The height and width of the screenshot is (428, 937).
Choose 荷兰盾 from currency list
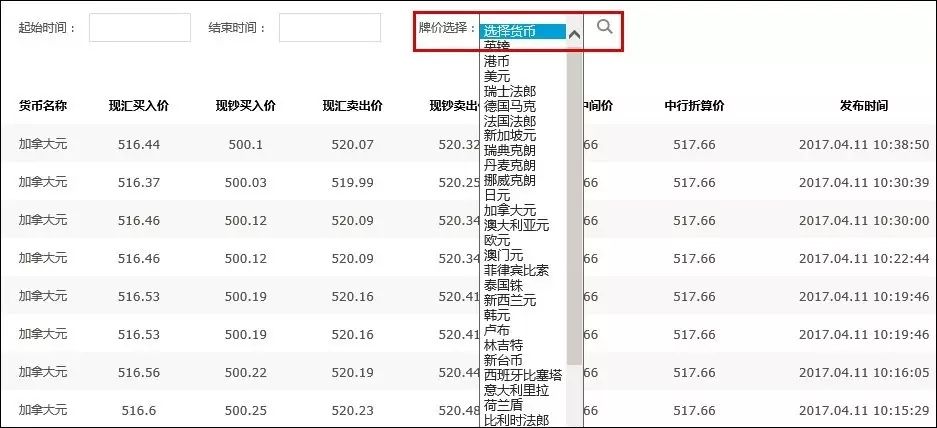tap(503, 405)
